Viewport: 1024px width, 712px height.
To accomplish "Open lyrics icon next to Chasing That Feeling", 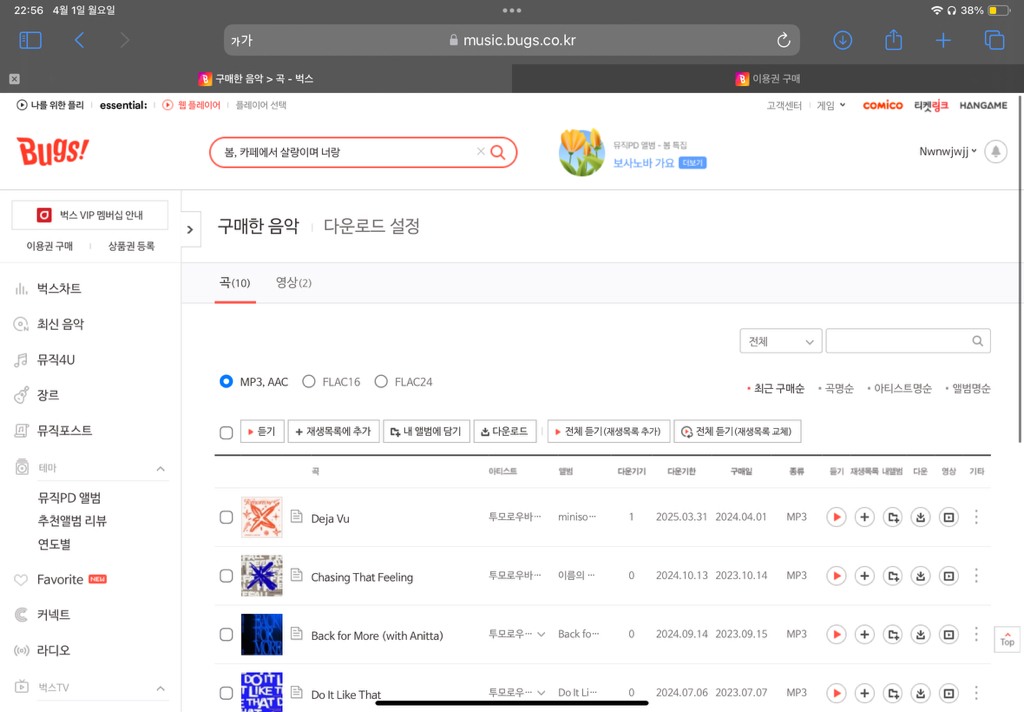I will coord(296,575).
